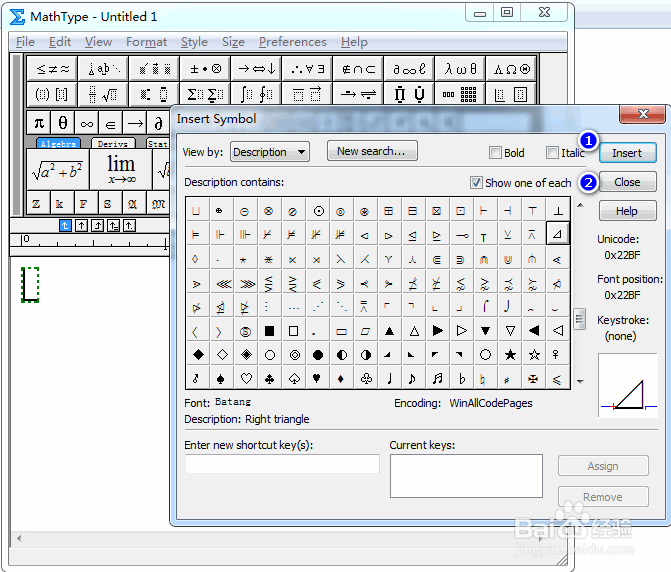Insert the partial derivative symbol from small bar
The width and height of the screenshot is (671, 572).
158,123
